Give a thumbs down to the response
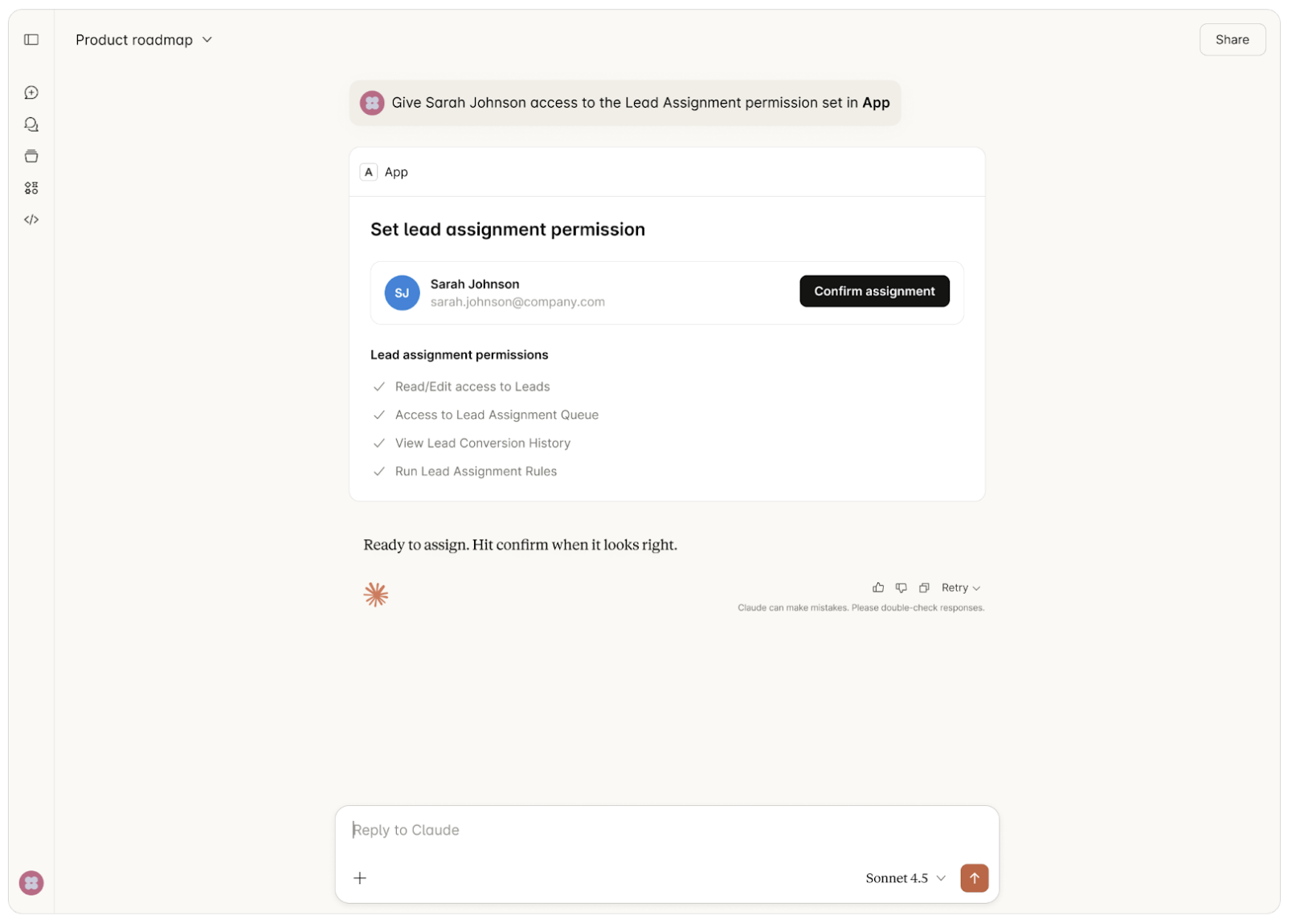The width and height of the screenshot is (1292, 924). (901, 587)
